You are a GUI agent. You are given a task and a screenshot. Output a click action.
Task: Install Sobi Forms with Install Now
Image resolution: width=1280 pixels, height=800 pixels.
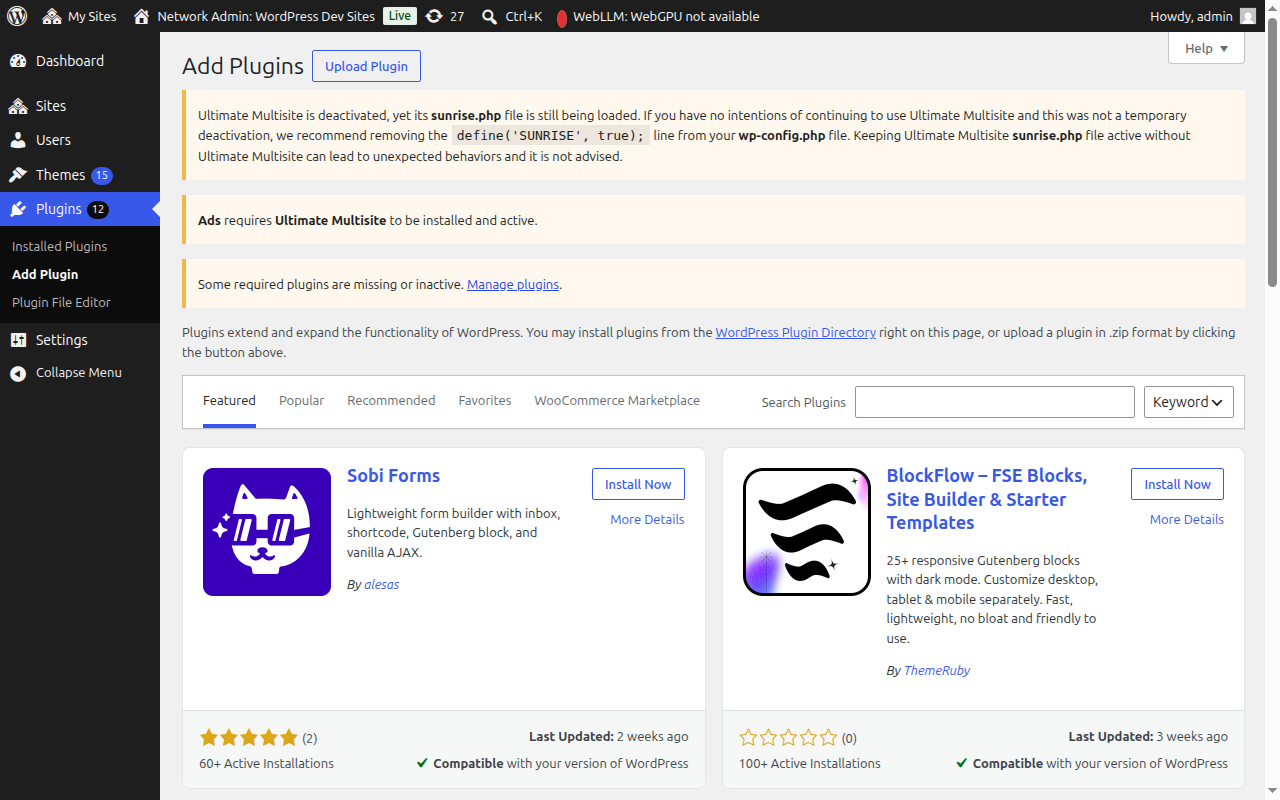[x=638, y=484]
